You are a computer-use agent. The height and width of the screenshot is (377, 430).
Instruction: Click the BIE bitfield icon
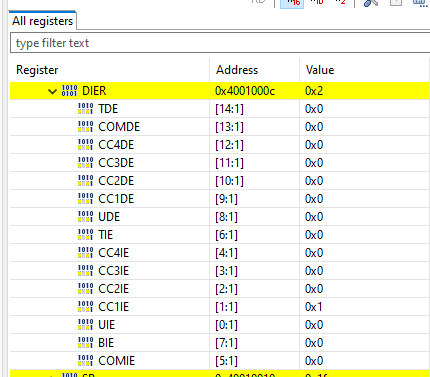click(85, 343)
